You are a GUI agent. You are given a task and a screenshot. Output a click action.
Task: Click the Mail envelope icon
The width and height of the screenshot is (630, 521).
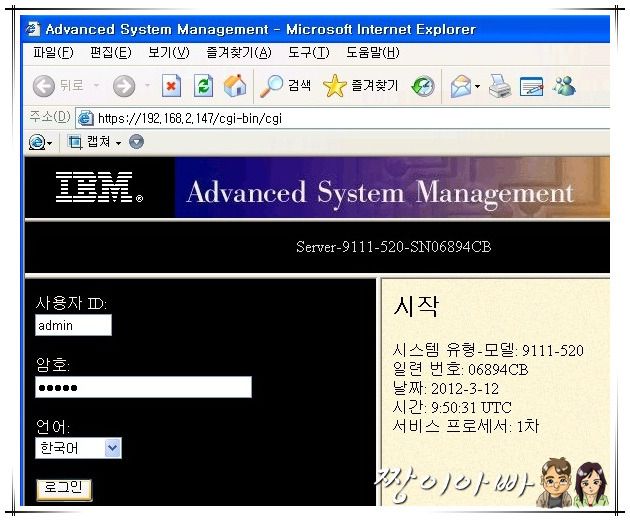460,86
